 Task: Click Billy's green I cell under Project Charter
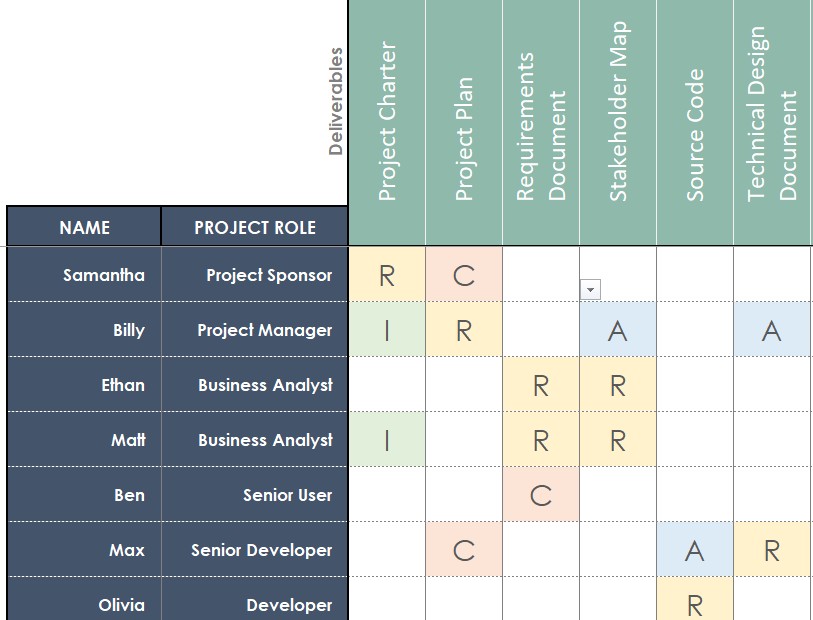point(387,330)
